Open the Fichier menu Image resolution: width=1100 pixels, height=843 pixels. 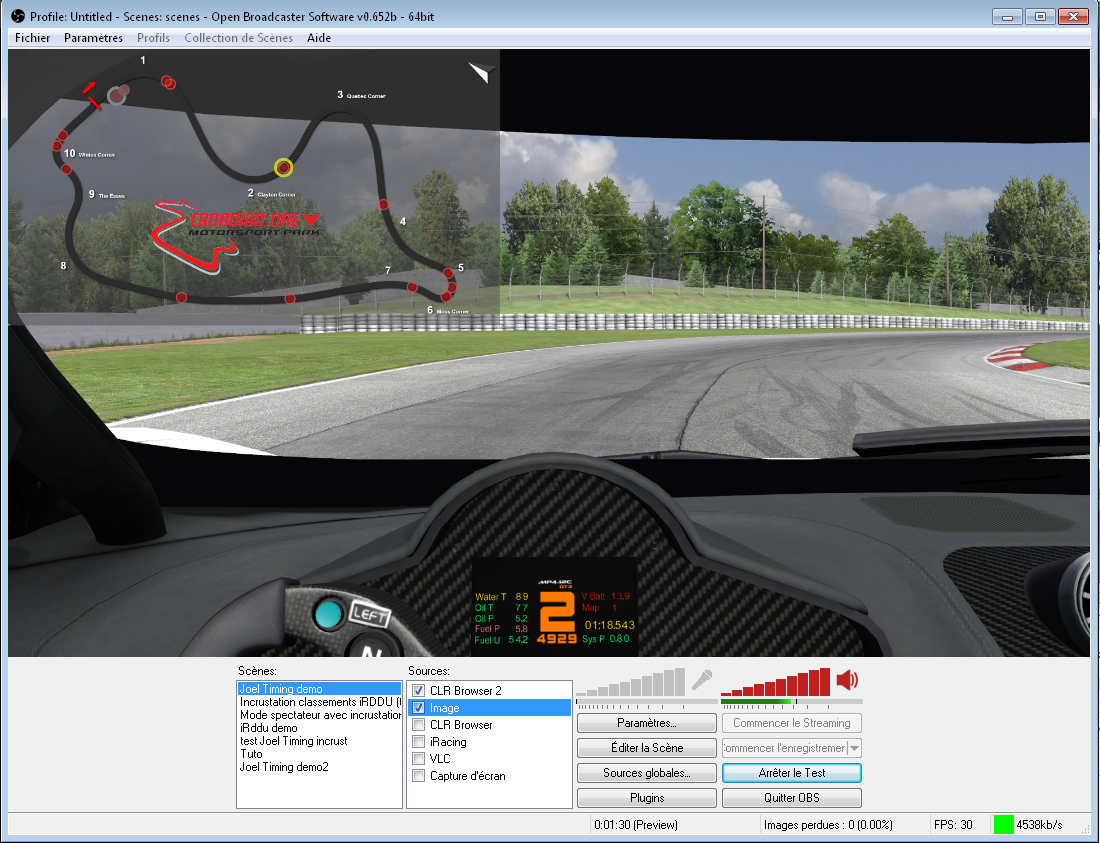tap(32, 38)
